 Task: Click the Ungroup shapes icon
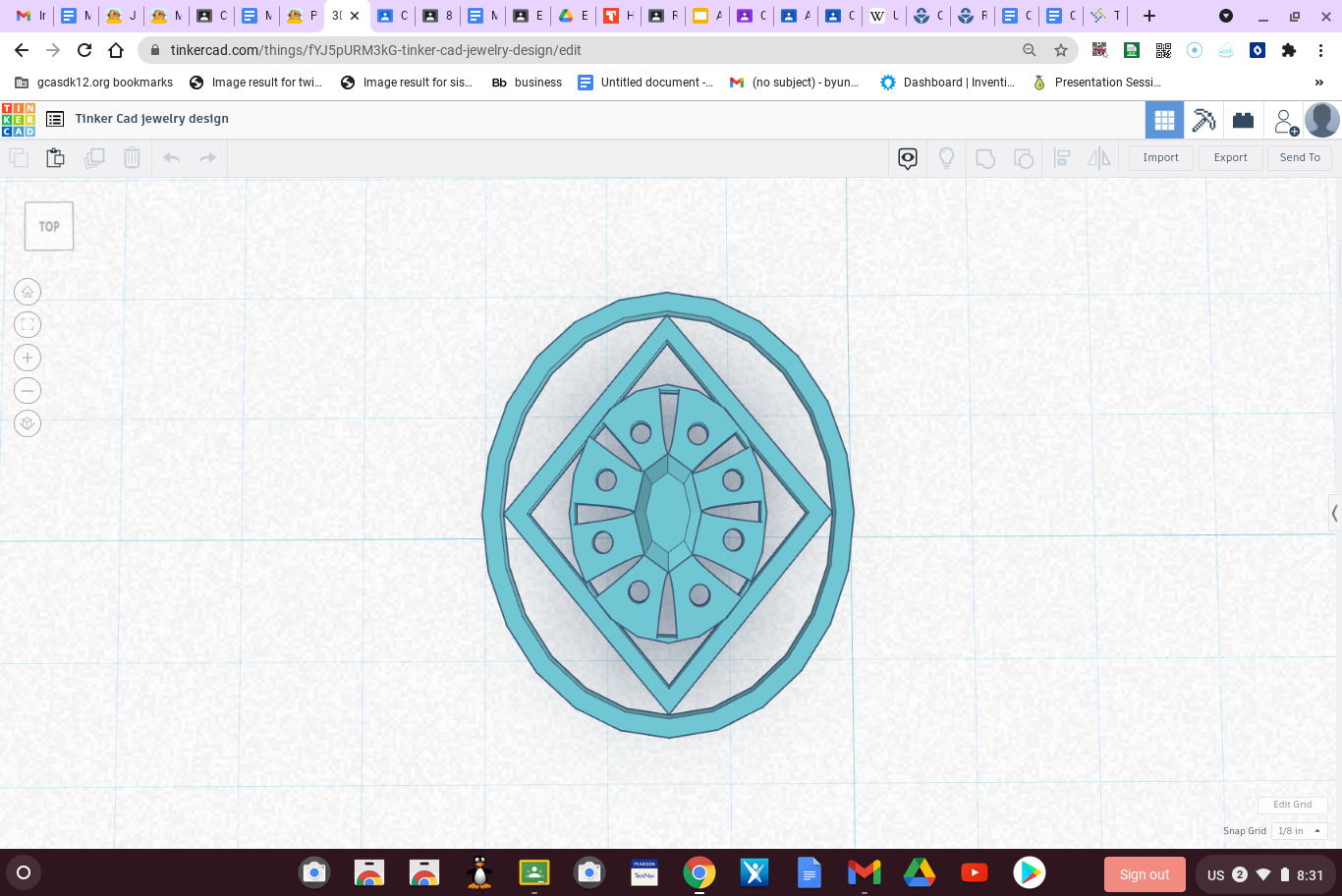1025,157
